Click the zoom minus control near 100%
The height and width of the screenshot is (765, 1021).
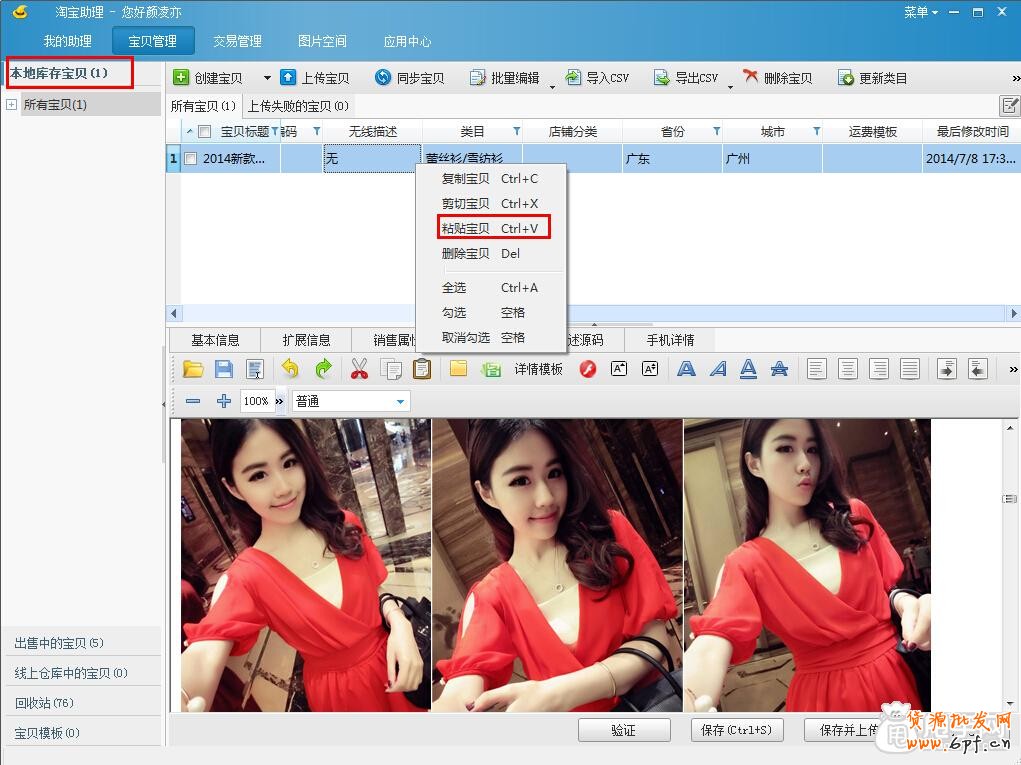click(193, 401)
